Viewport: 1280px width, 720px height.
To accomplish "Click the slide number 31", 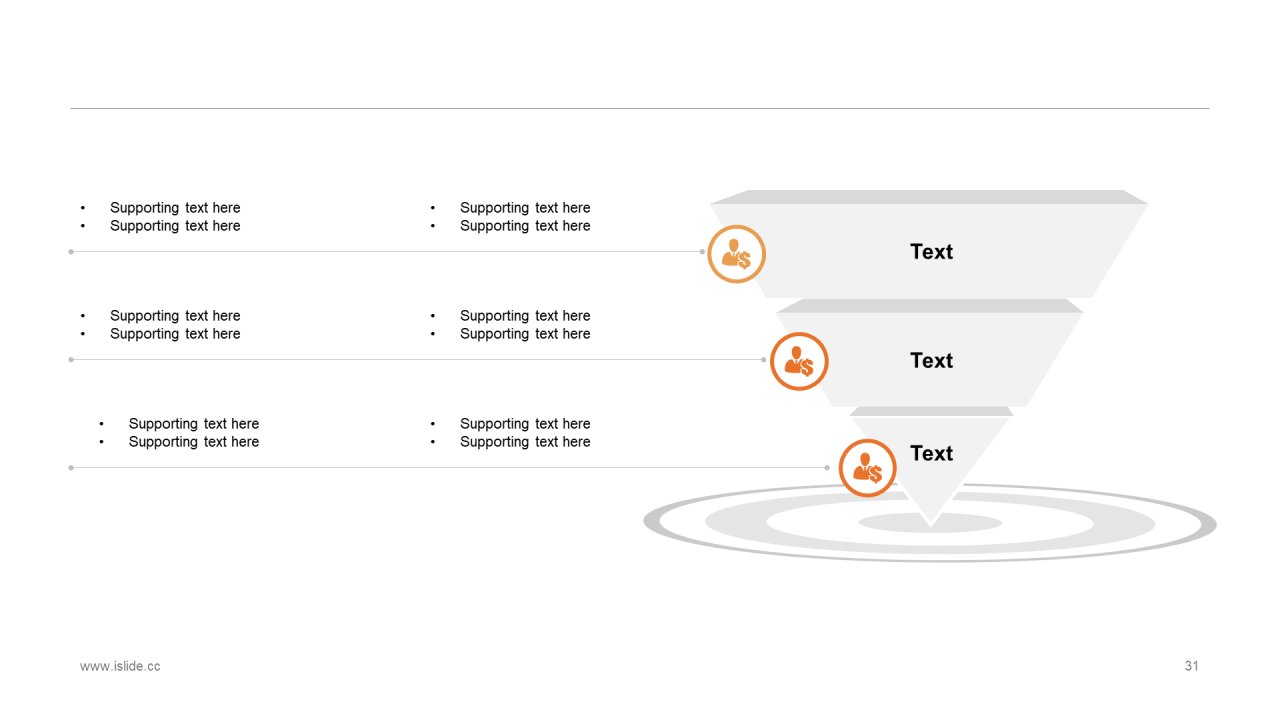I will point(1191,666).
